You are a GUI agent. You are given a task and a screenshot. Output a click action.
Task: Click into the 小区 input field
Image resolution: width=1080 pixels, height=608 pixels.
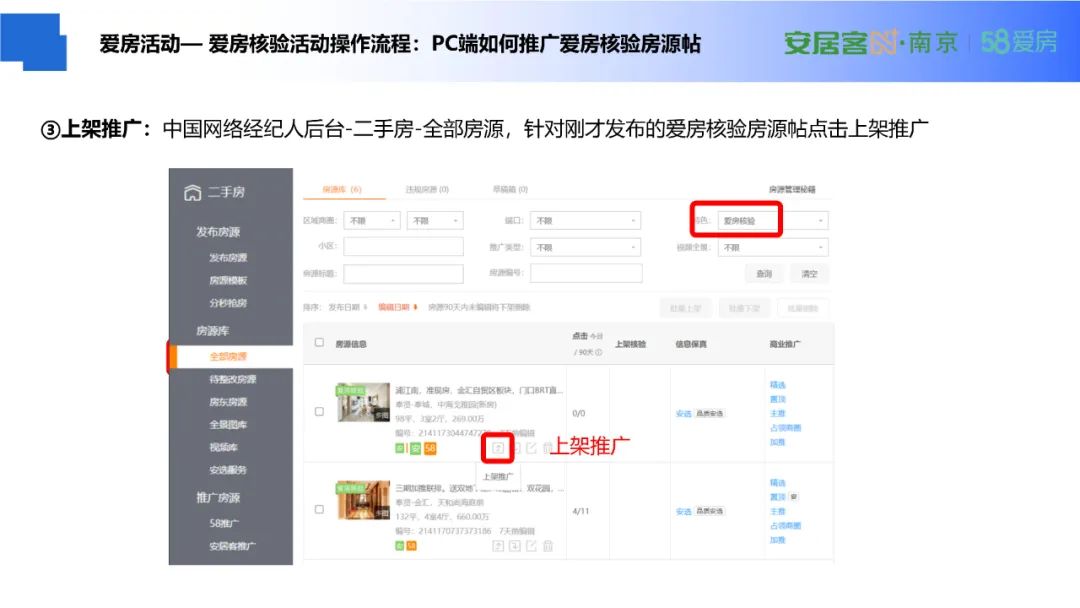click(404, 247)
